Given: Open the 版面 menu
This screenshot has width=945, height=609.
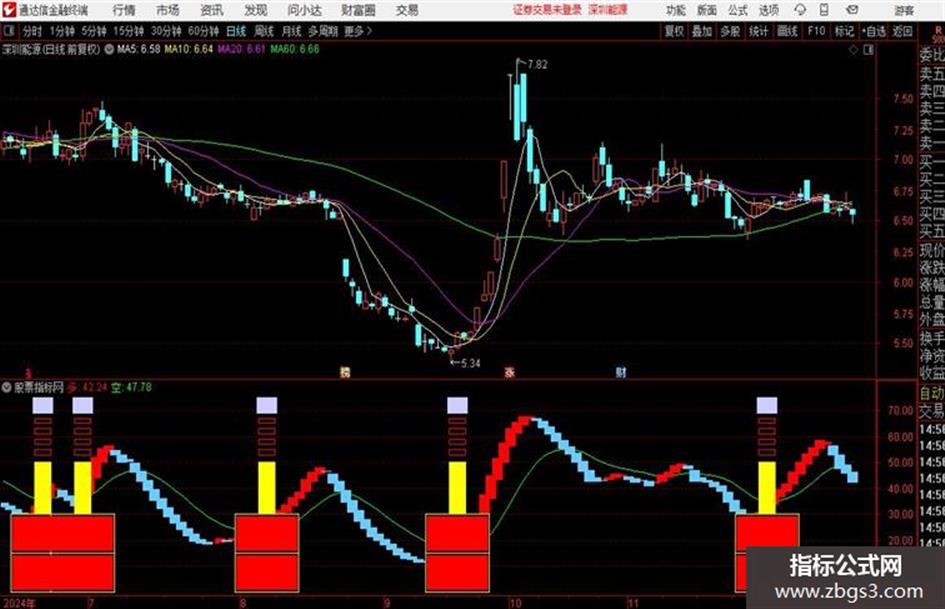Looking at the screenshot, I should 707,10.
